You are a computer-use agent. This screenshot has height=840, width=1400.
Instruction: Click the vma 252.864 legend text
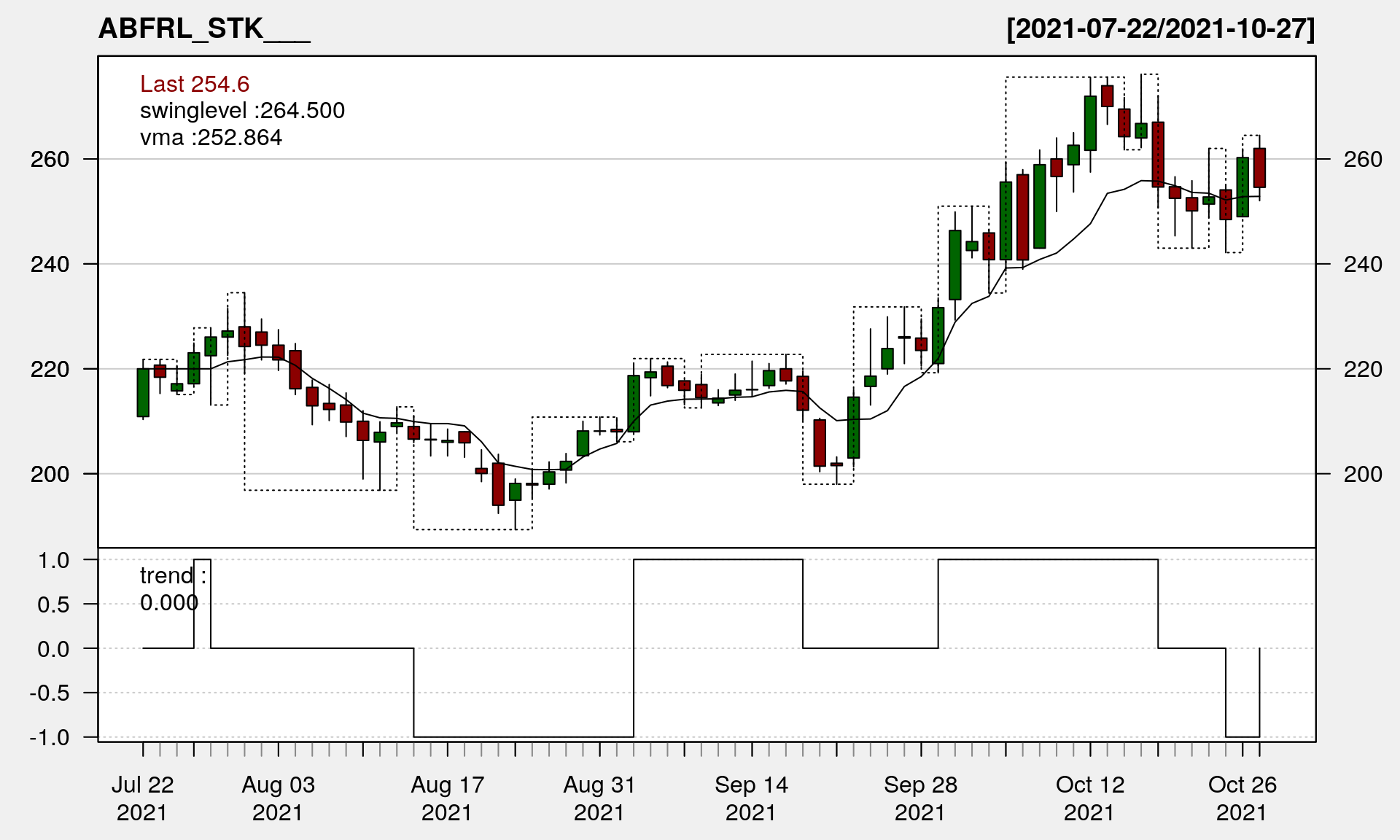211,138
